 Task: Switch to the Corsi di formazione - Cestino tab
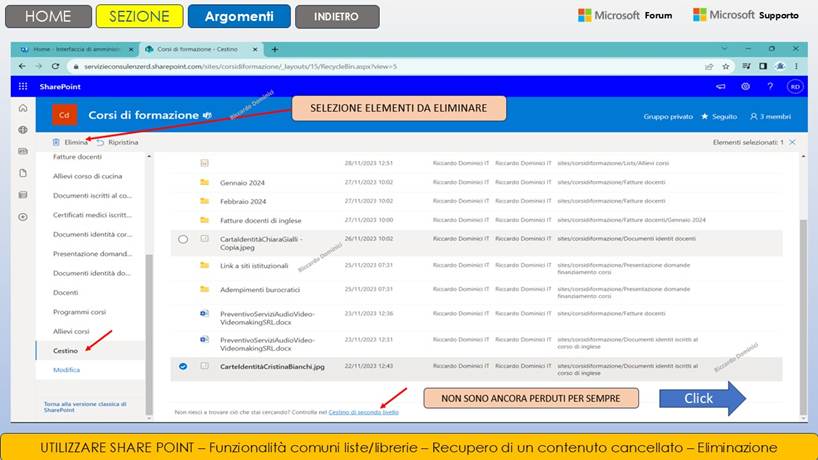click(x=201, y=50)
